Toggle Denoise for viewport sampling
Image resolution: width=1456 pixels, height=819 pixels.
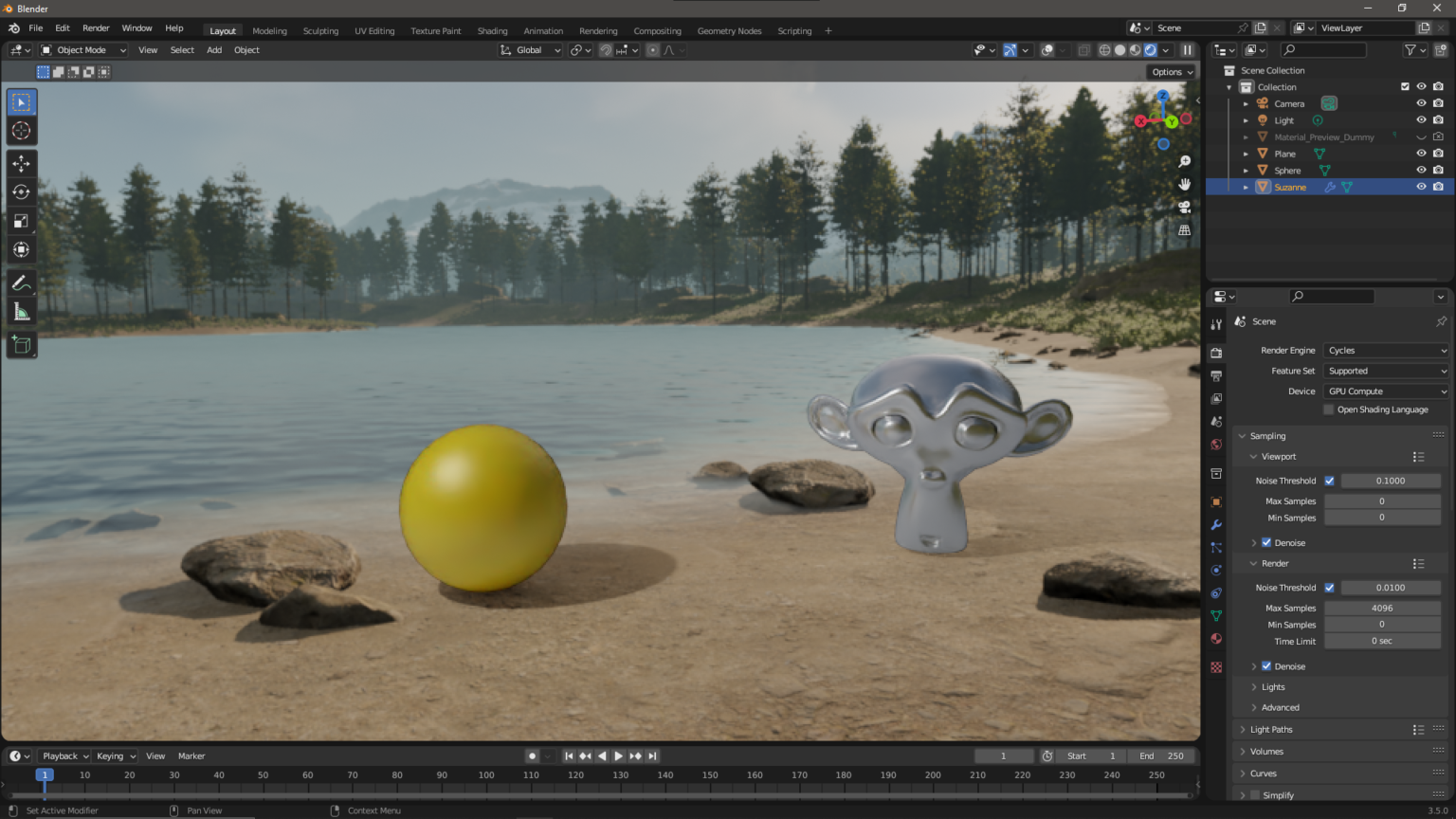click(1267, 542)
